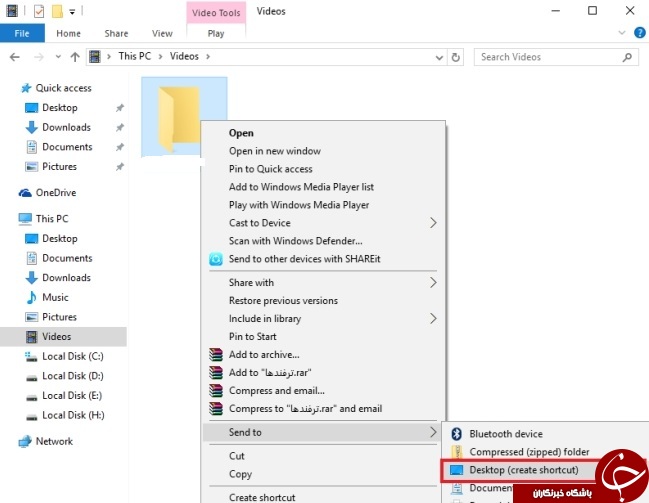Screen dimensions: 649x503
Task: Choose Compress and email... entry
Action: (276, 390)
